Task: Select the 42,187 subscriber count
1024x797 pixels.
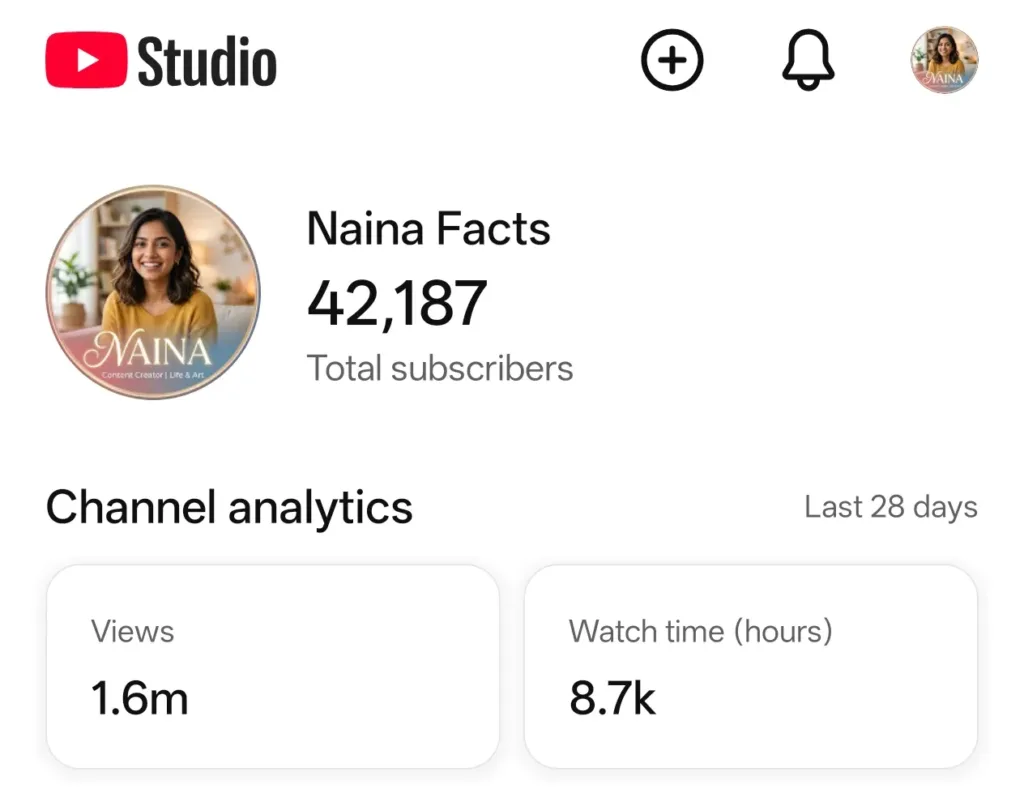Action: click(x=397, y=303)
